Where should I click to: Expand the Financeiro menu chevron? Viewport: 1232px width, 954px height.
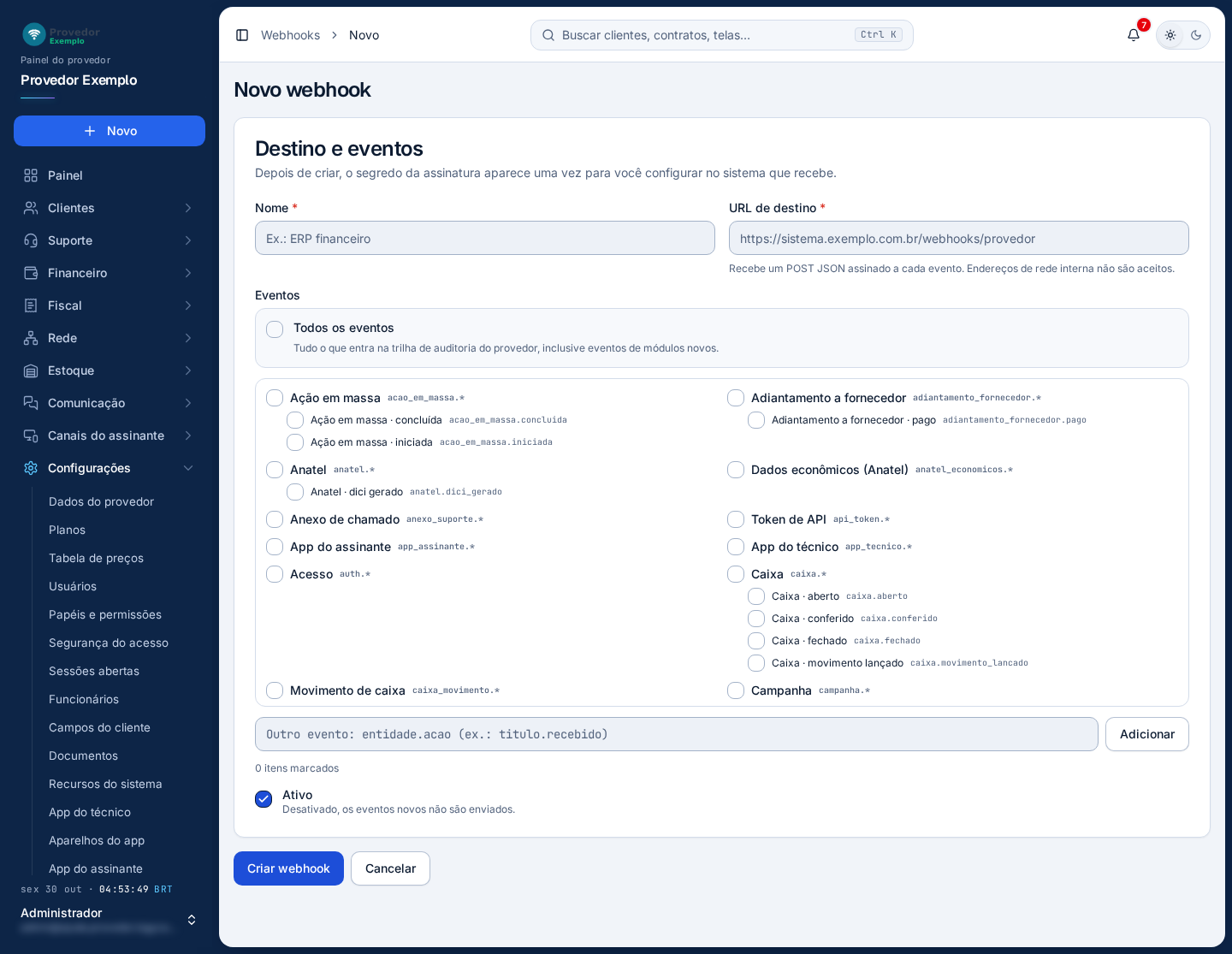188,273
